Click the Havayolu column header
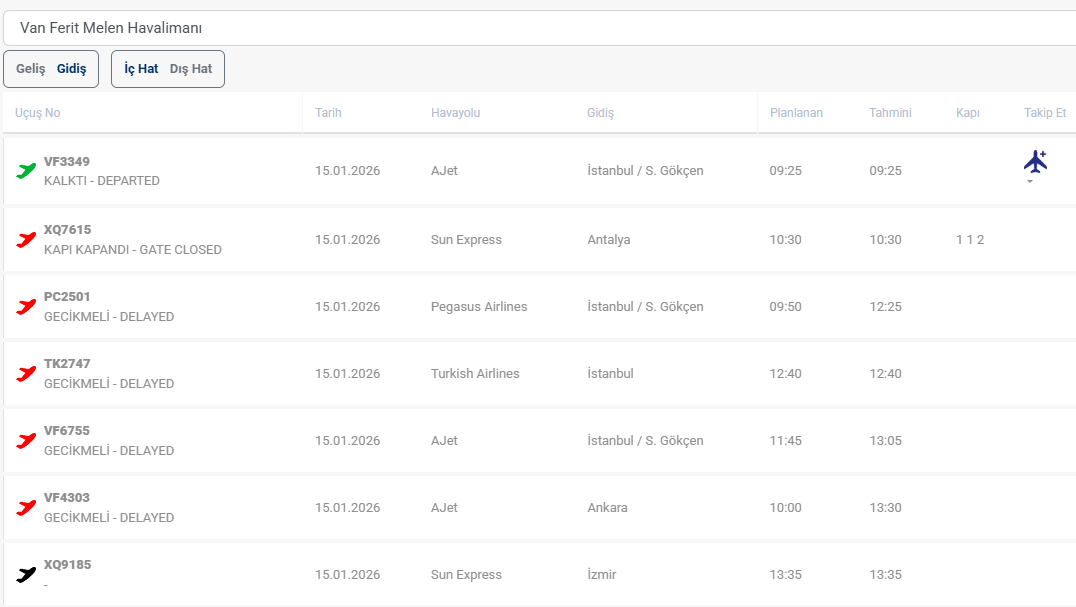Screen dimensions: 1076x607 (x=455, y=113)
